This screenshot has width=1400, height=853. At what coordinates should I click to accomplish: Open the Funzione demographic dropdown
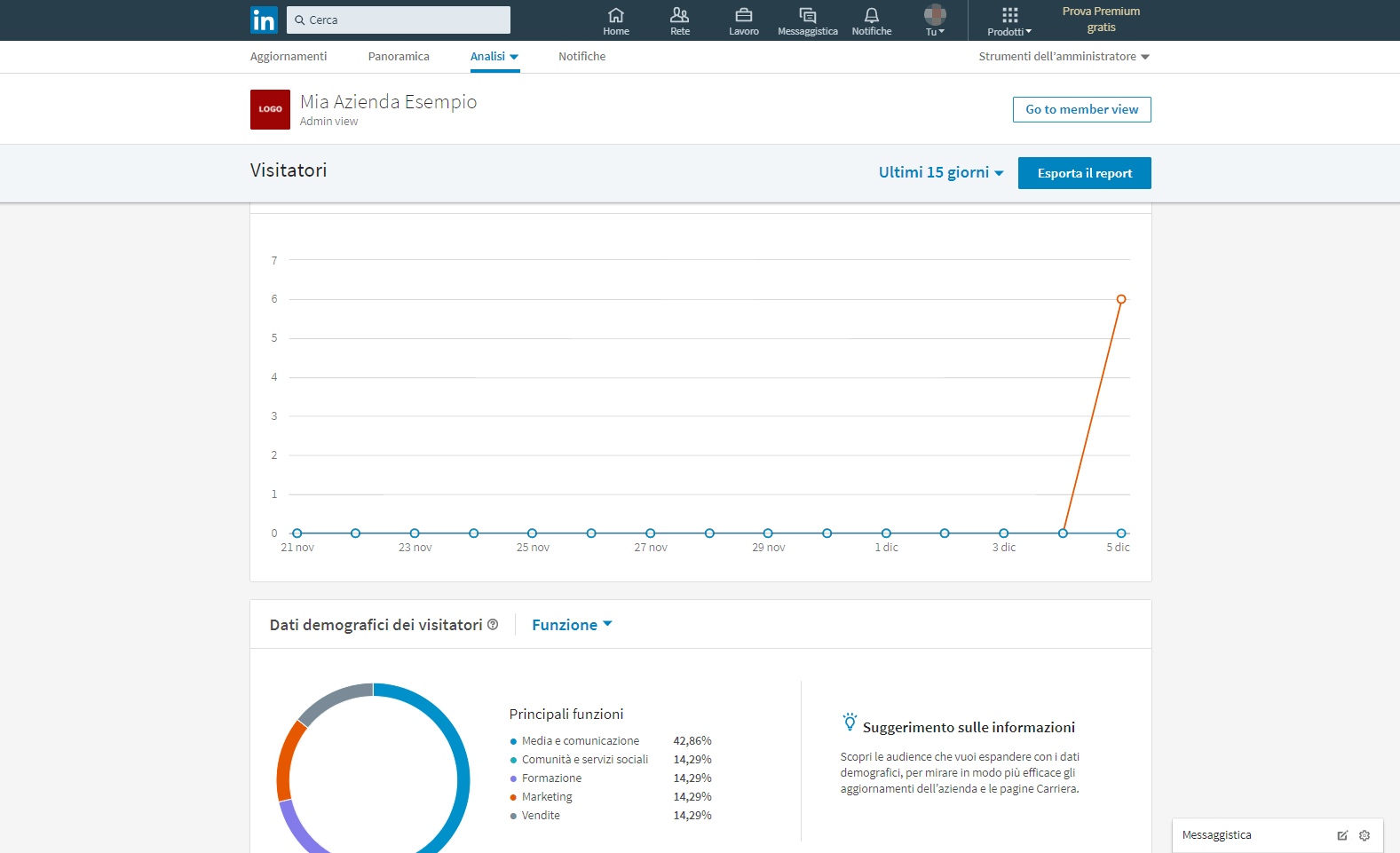tap(572, 625)
